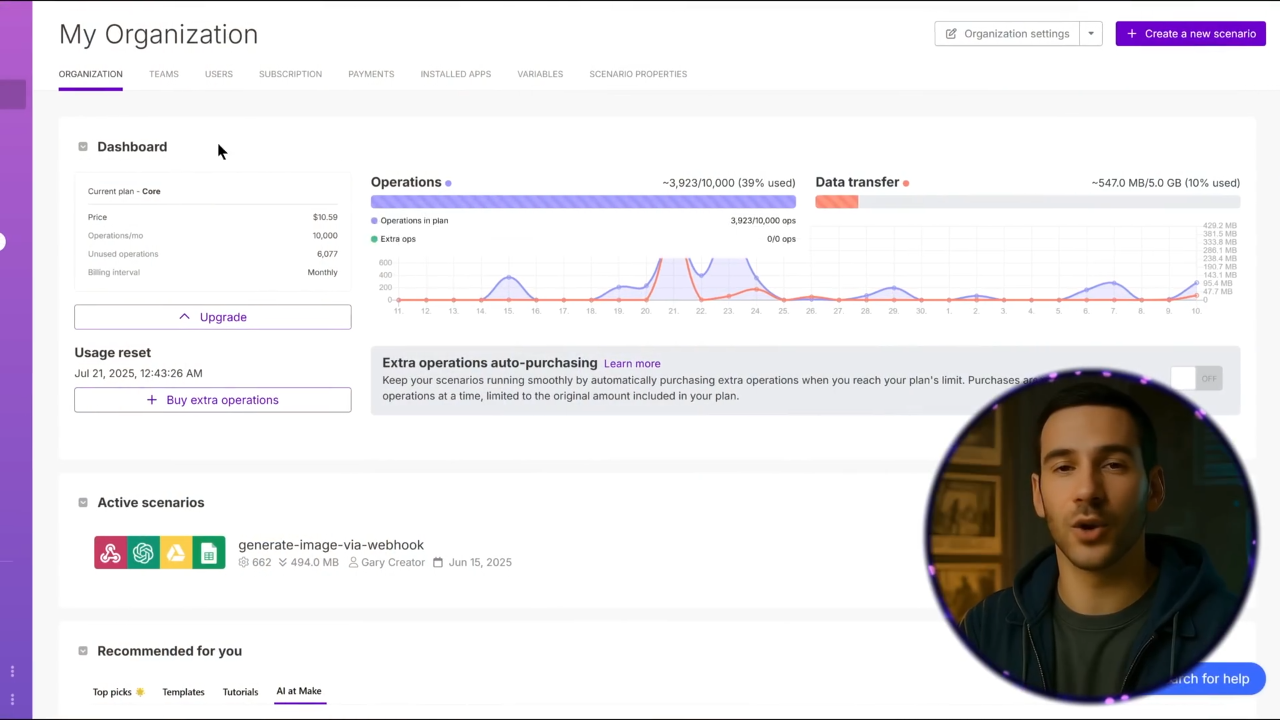Click the Operations usage progress bar

click(x=583, y=202)
